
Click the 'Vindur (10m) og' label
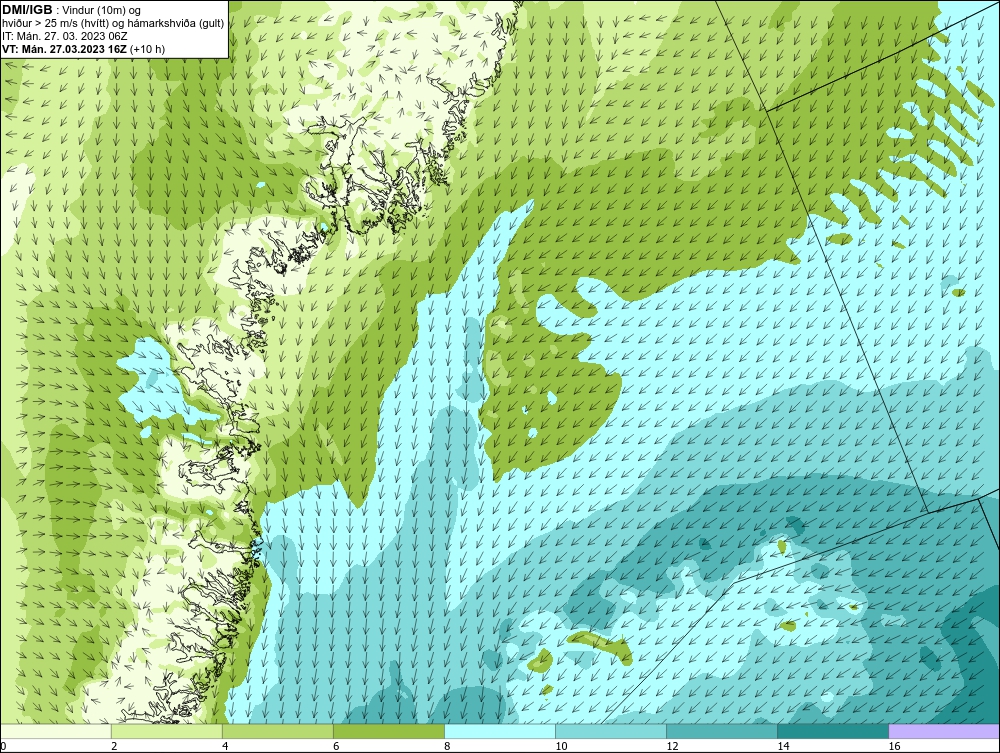(x=102, y=11)
